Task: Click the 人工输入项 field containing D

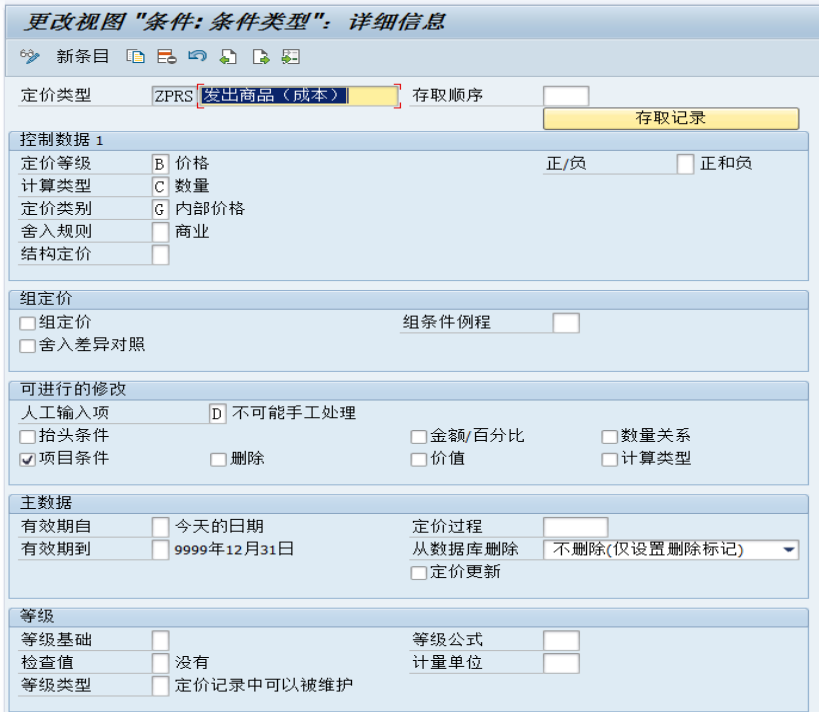Action: 217,414
